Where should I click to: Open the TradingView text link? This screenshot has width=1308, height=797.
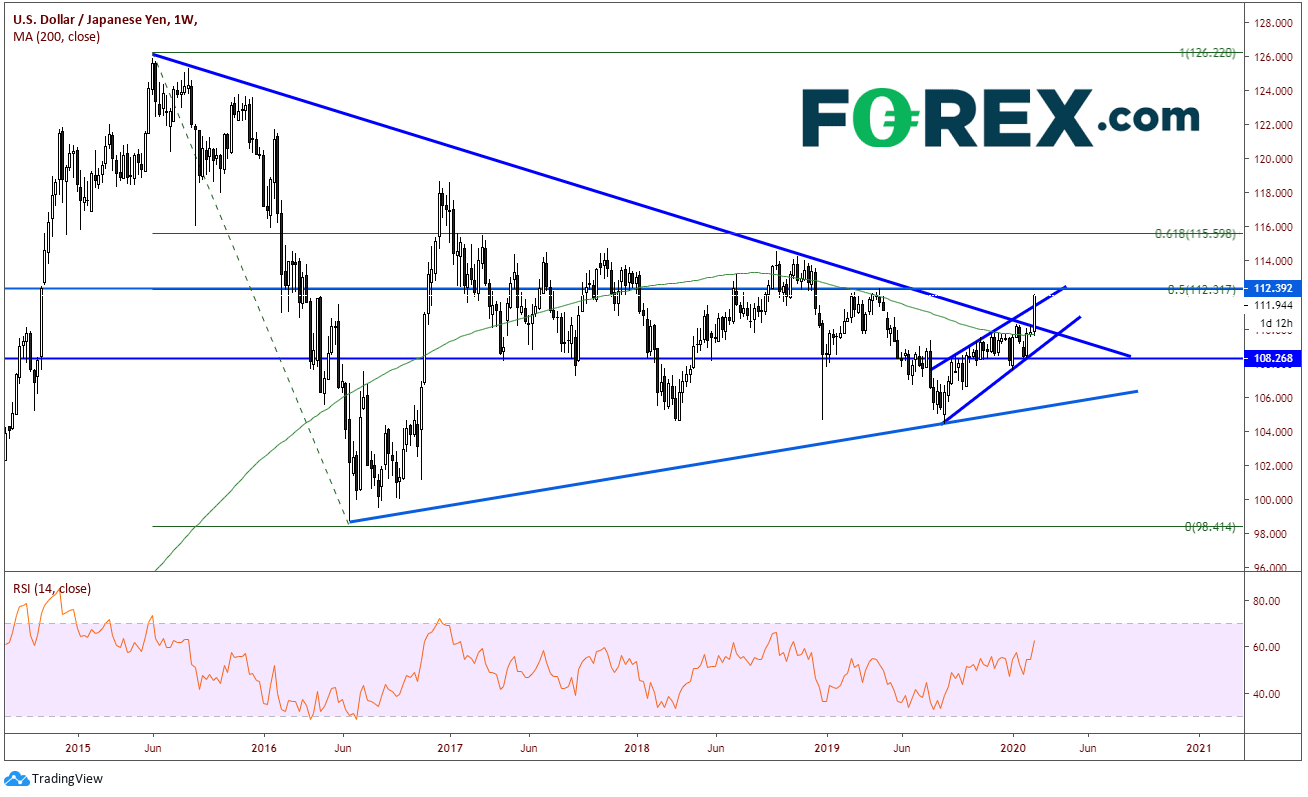coord(66,778)
